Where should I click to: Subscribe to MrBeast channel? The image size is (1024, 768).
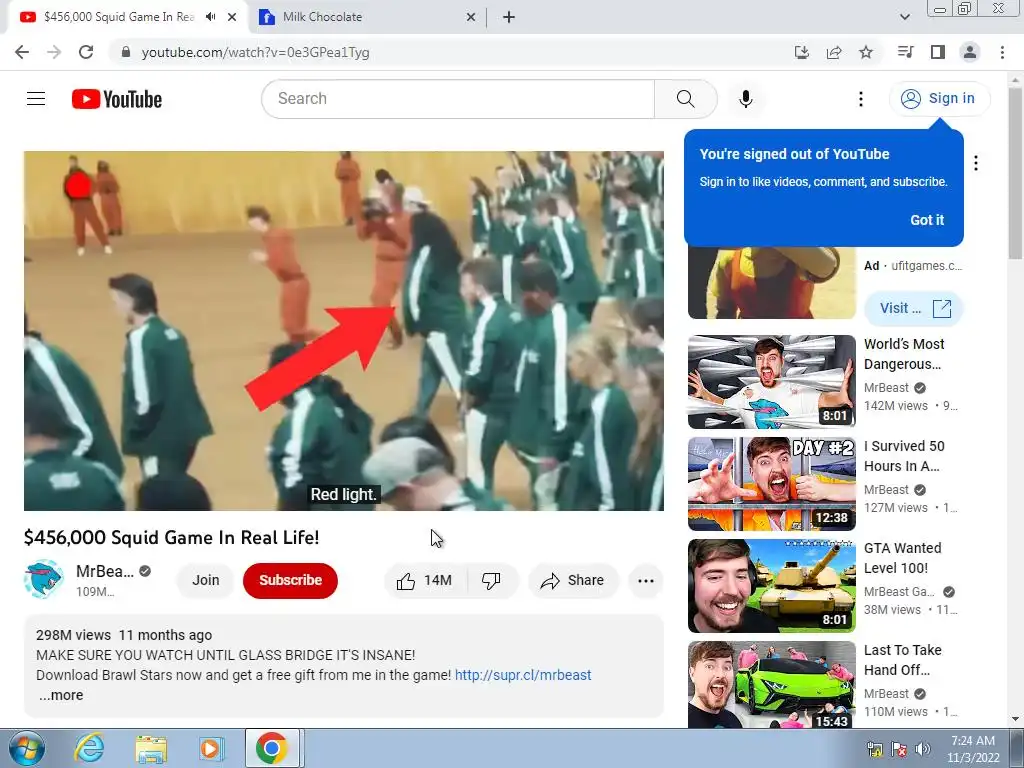[290, 581]
